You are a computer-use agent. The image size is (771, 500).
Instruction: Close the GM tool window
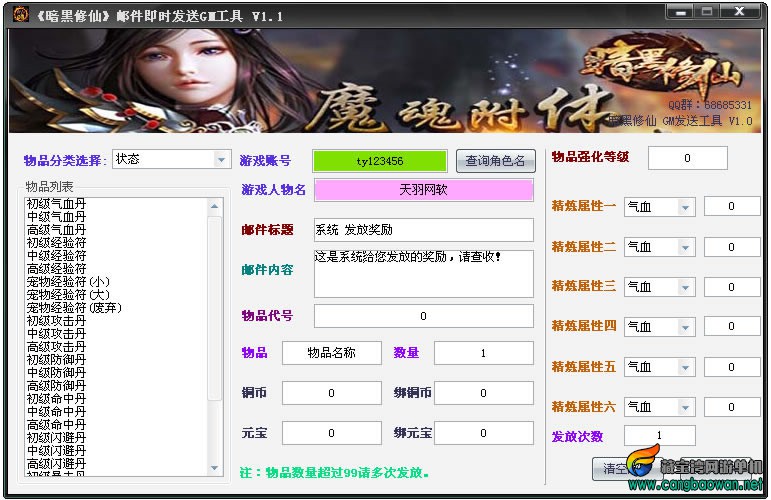[x=739, y=11]
